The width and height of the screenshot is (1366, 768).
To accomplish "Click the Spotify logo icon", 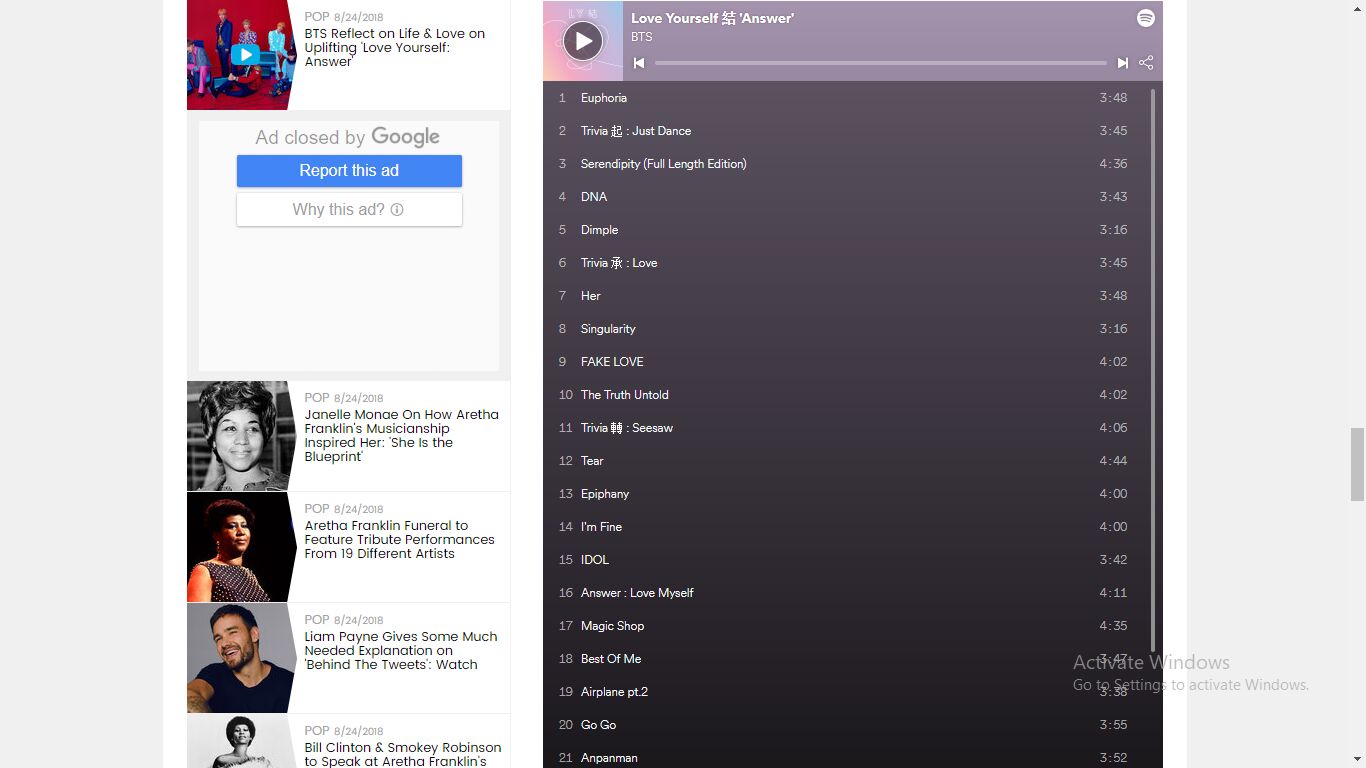I will coord(1146,18).
